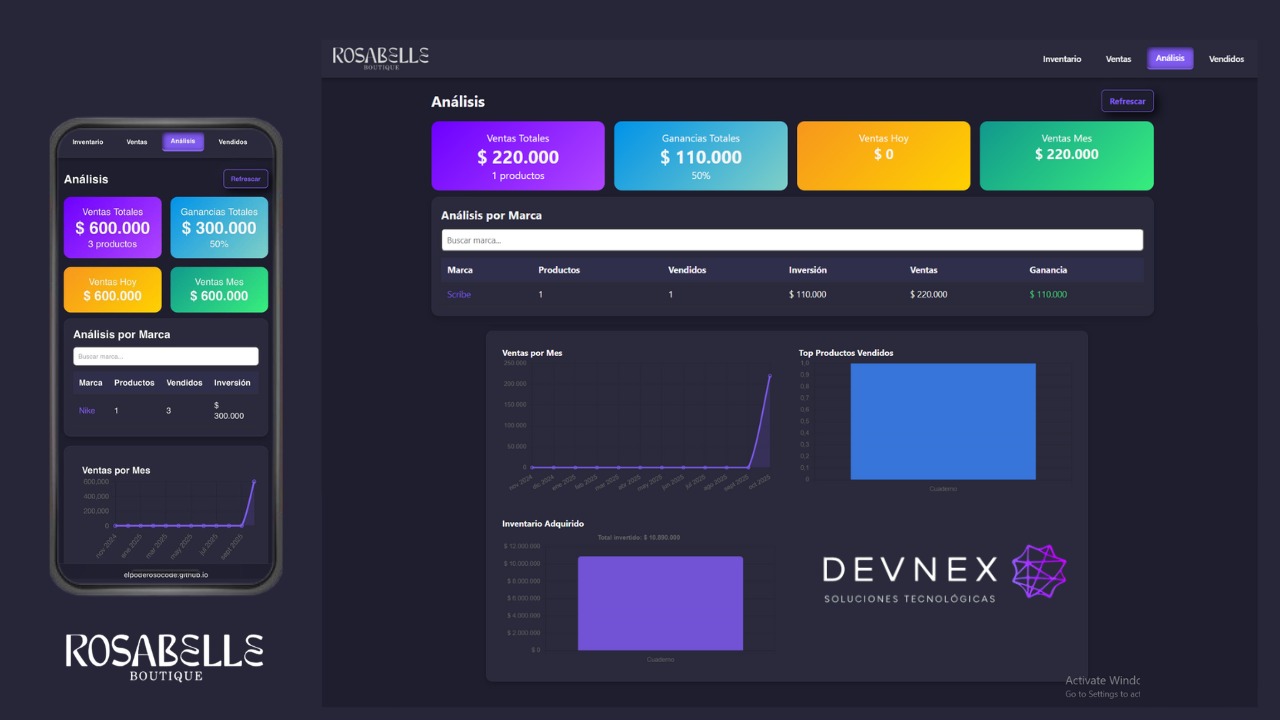The height and width of the screenshot is (720, 1280).
Task: Select the orange Ventas Hoy $ 0 card
Action: tap(884, 156)
